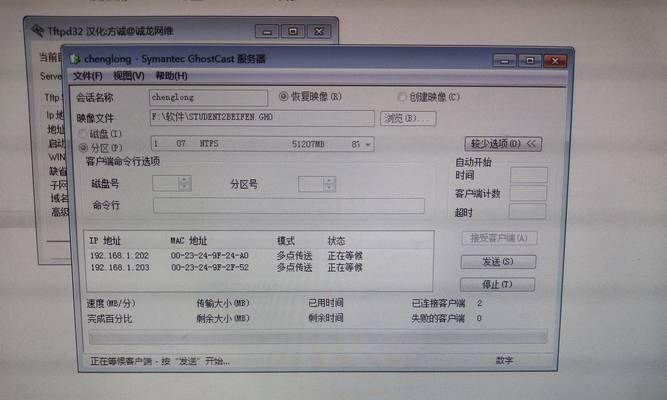Click the GhostCast title bar app icon
This screenshot has width=667, height=400.
tap(75, 59)
